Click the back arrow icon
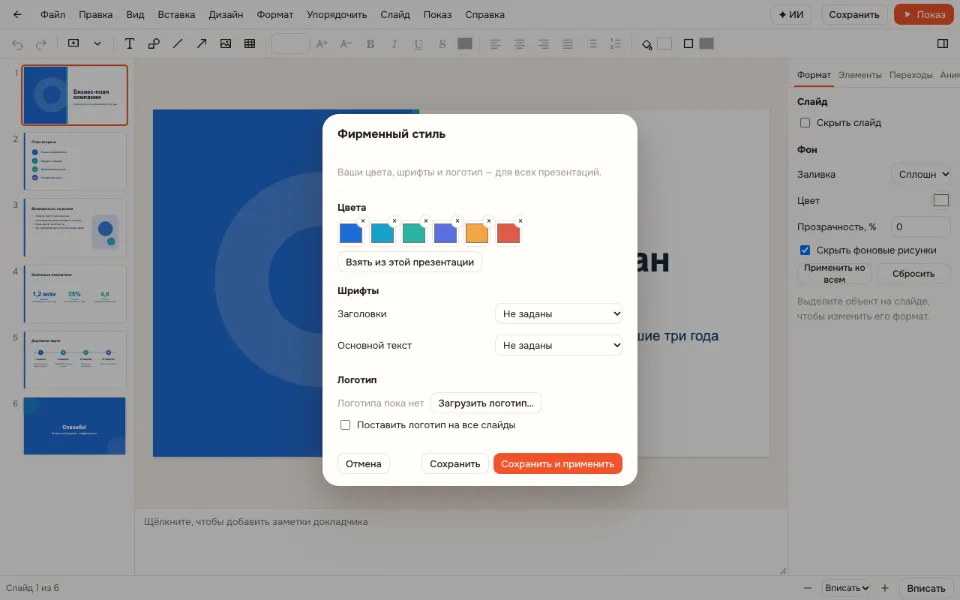This screenshot has height=600, width=960. pos(17,15)
